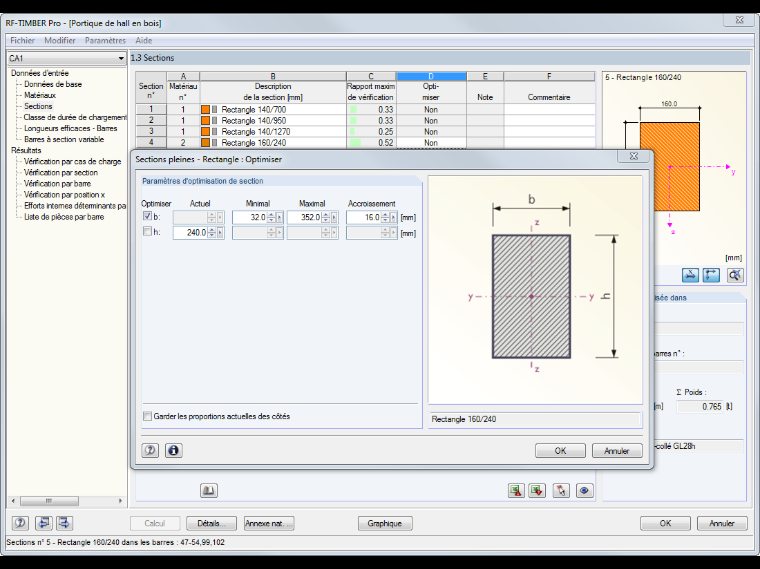Click the Minimal b input field
This screenshot has width=760, height=569.
[x=250, y=217]
